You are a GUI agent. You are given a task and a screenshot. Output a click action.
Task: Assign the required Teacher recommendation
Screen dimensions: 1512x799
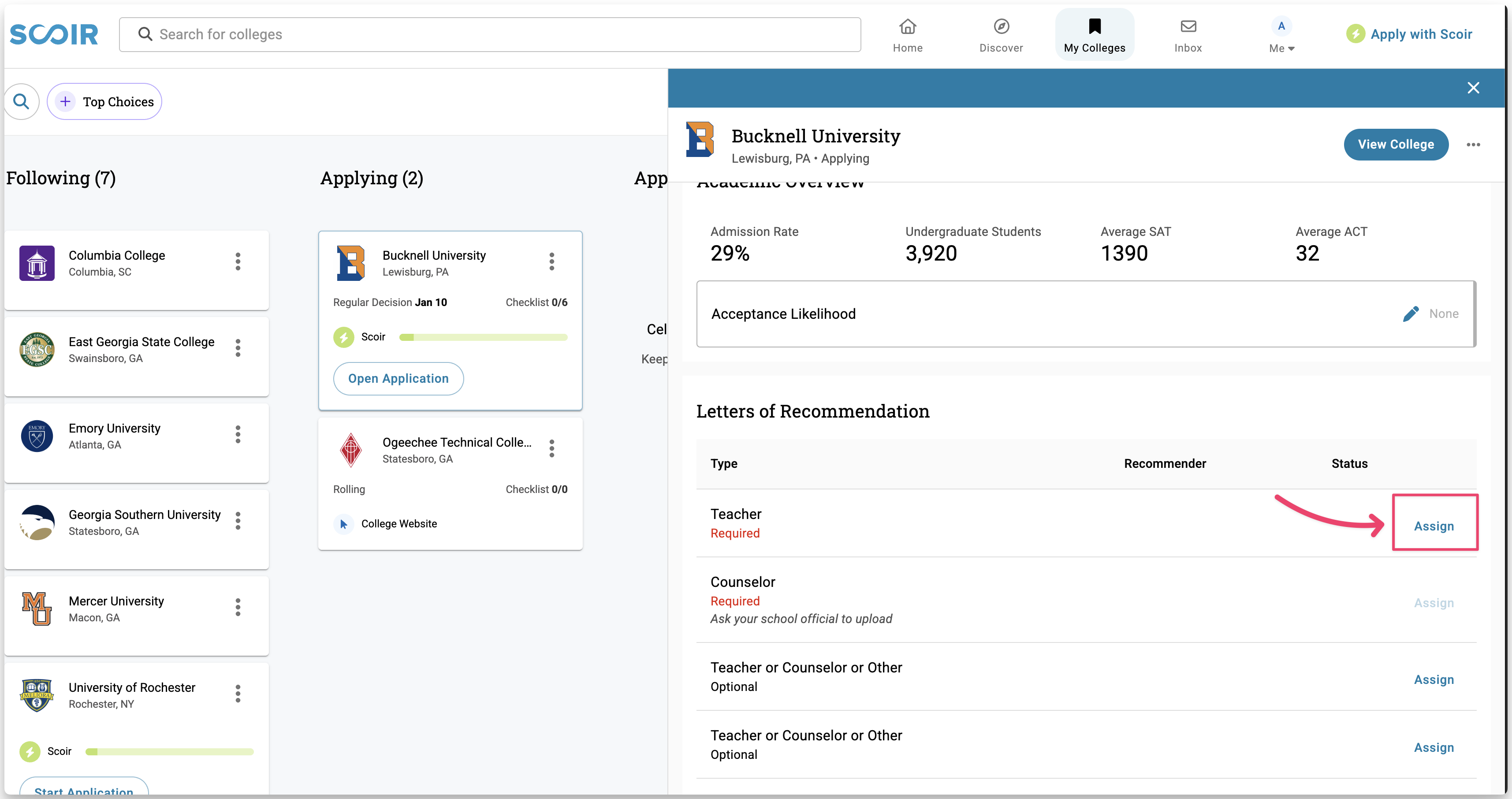coord(1434,526)
